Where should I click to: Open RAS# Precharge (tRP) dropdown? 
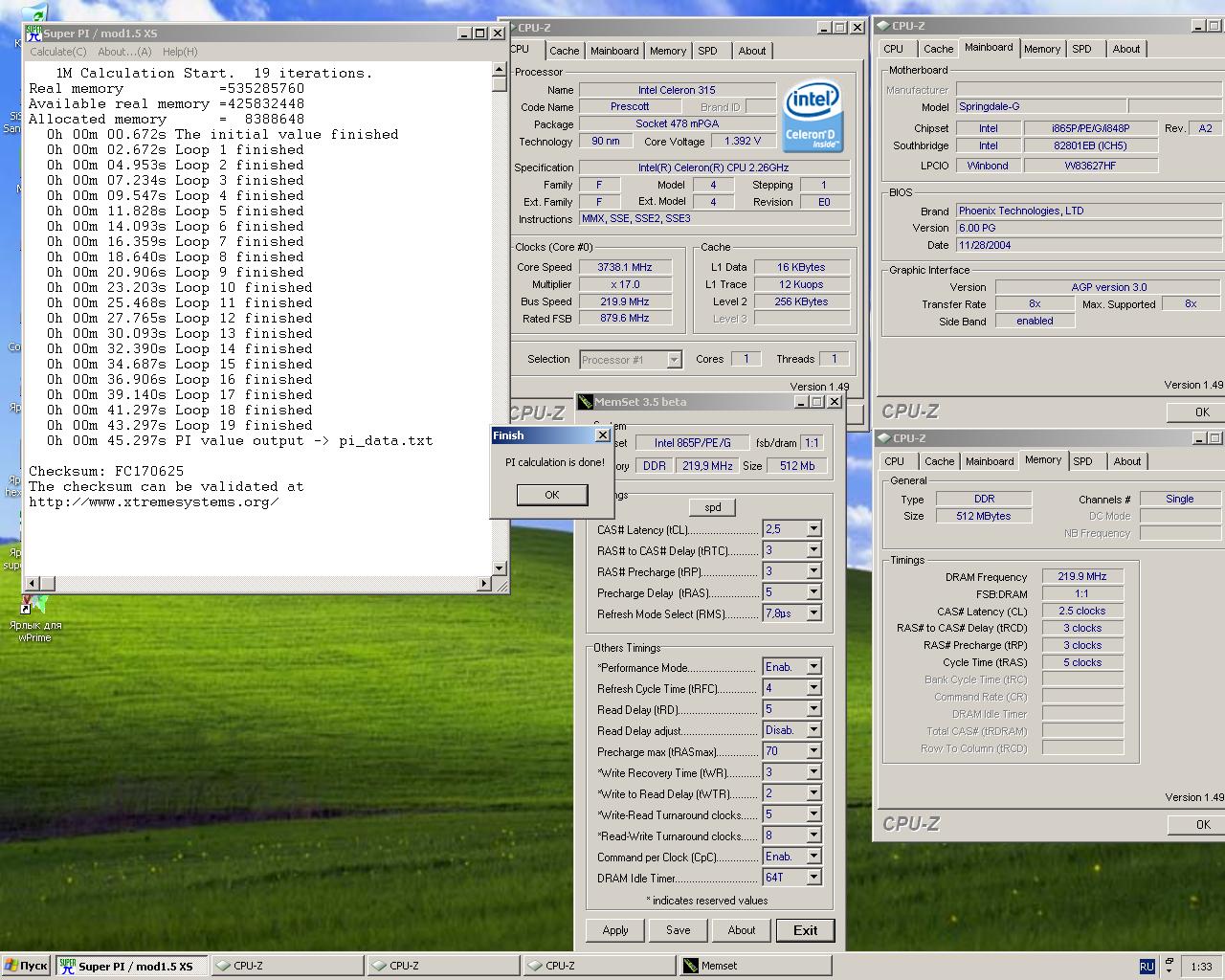click(813, 571)
